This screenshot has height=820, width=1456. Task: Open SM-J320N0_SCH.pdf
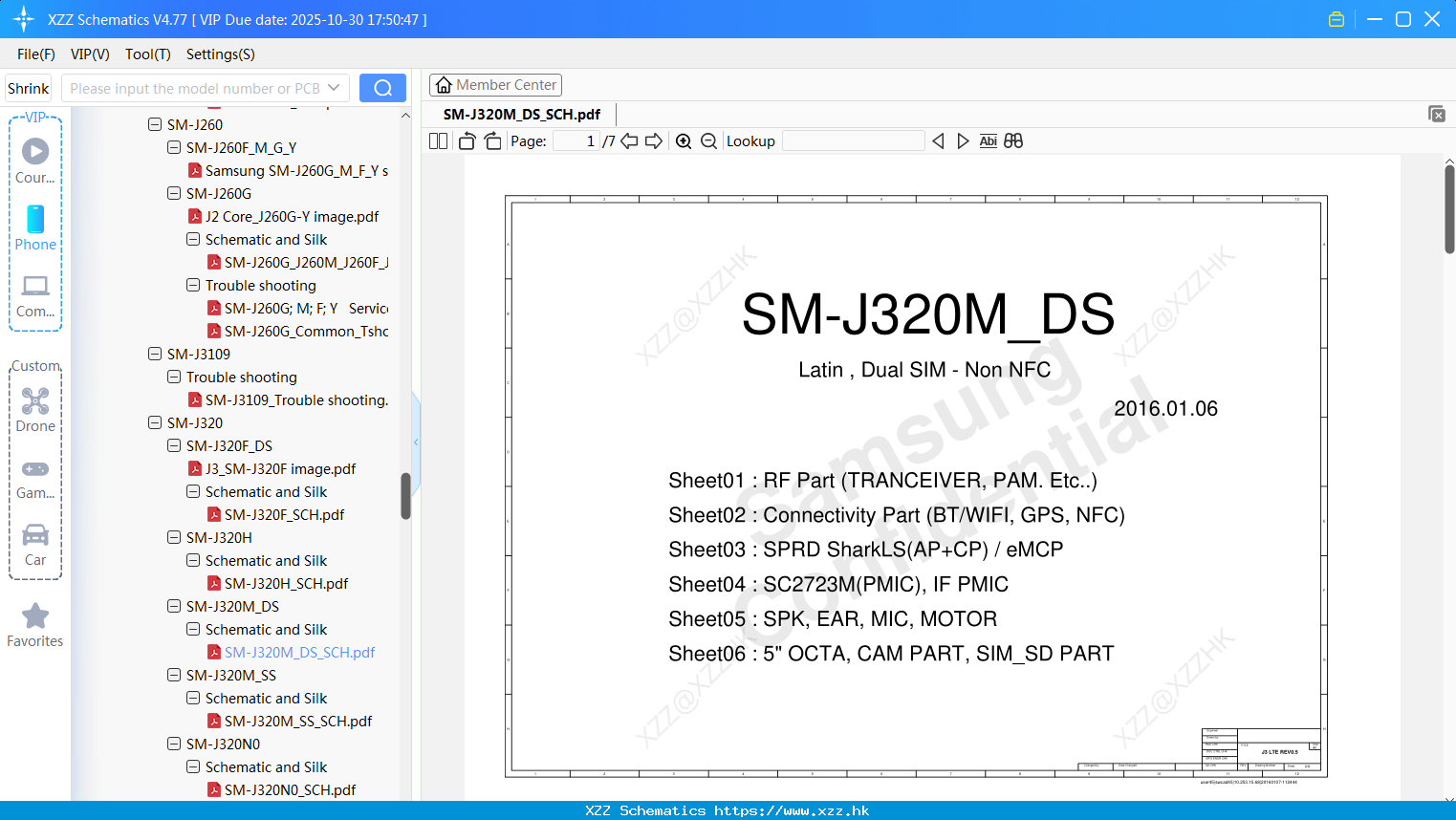281,789
